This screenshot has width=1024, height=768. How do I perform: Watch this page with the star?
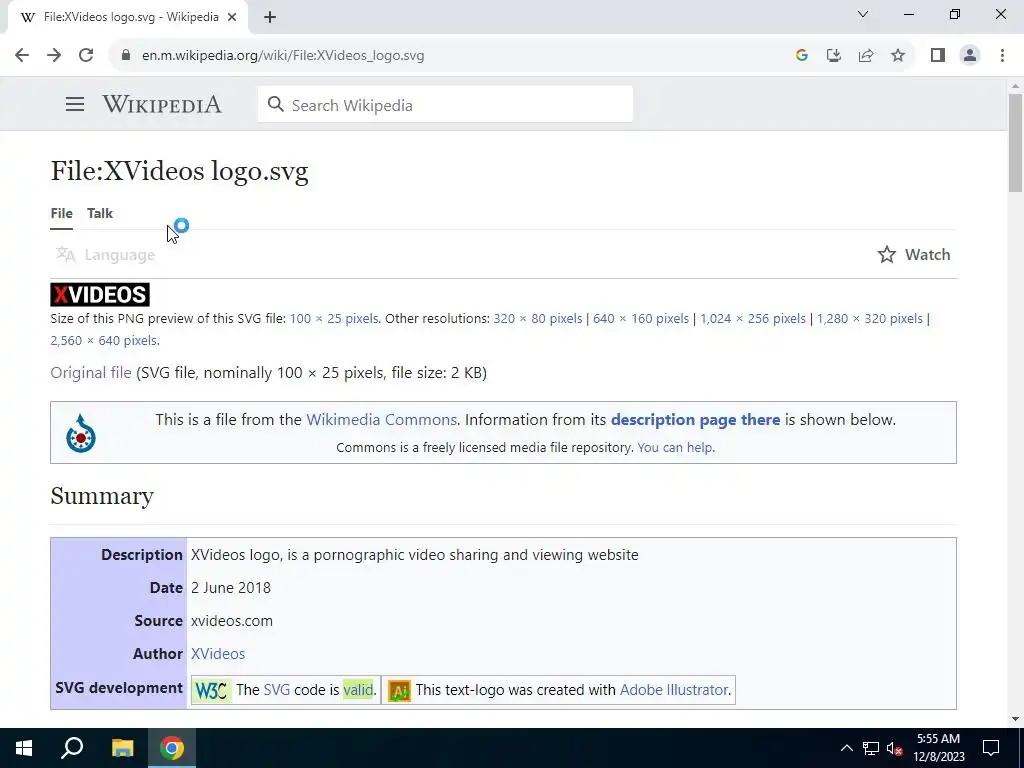tap(914, 255)
